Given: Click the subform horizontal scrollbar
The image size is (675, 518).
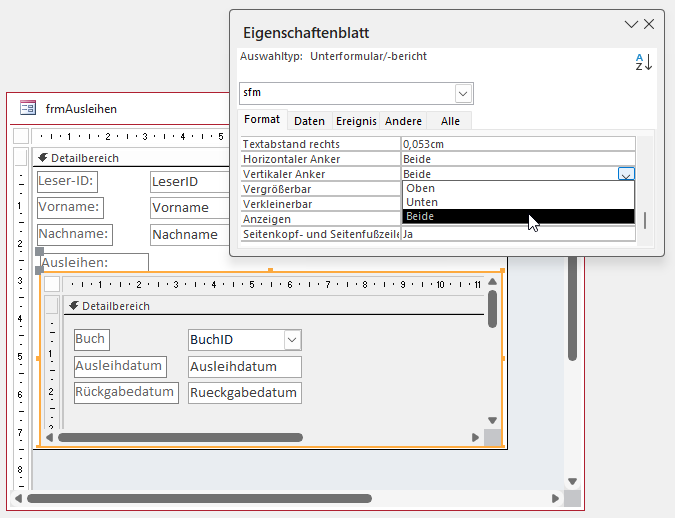Looking at the screenshot, I should coord(180,437).
